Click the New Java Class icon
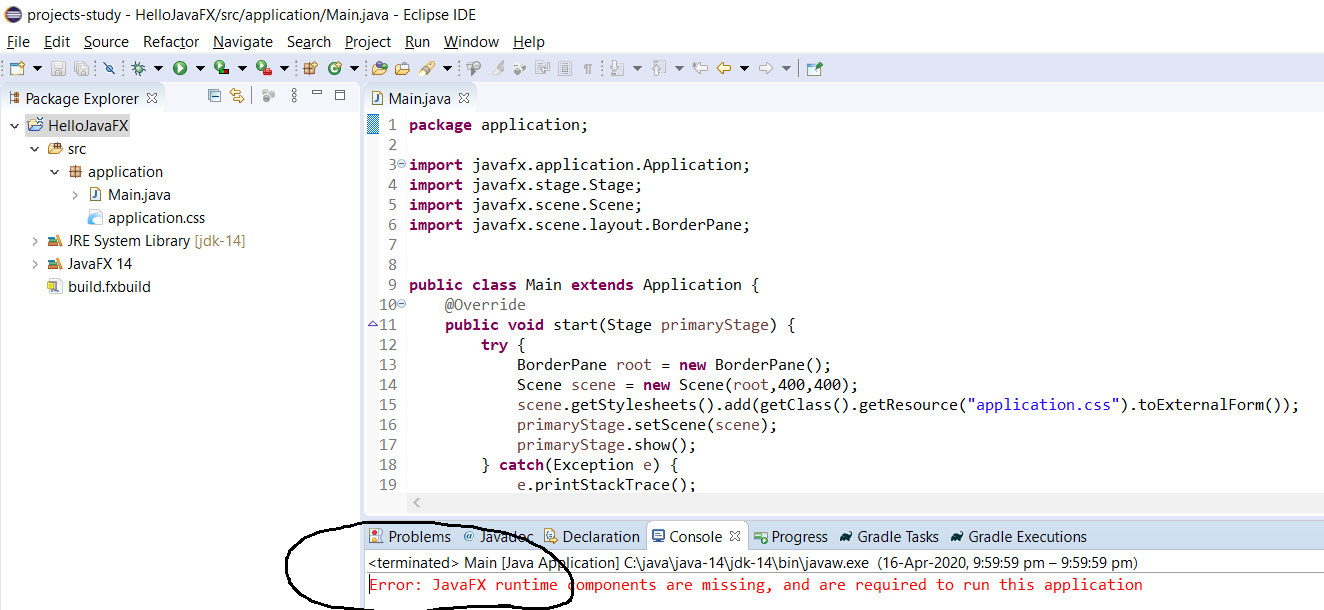Screen dimensions: 1324x610 335,68
